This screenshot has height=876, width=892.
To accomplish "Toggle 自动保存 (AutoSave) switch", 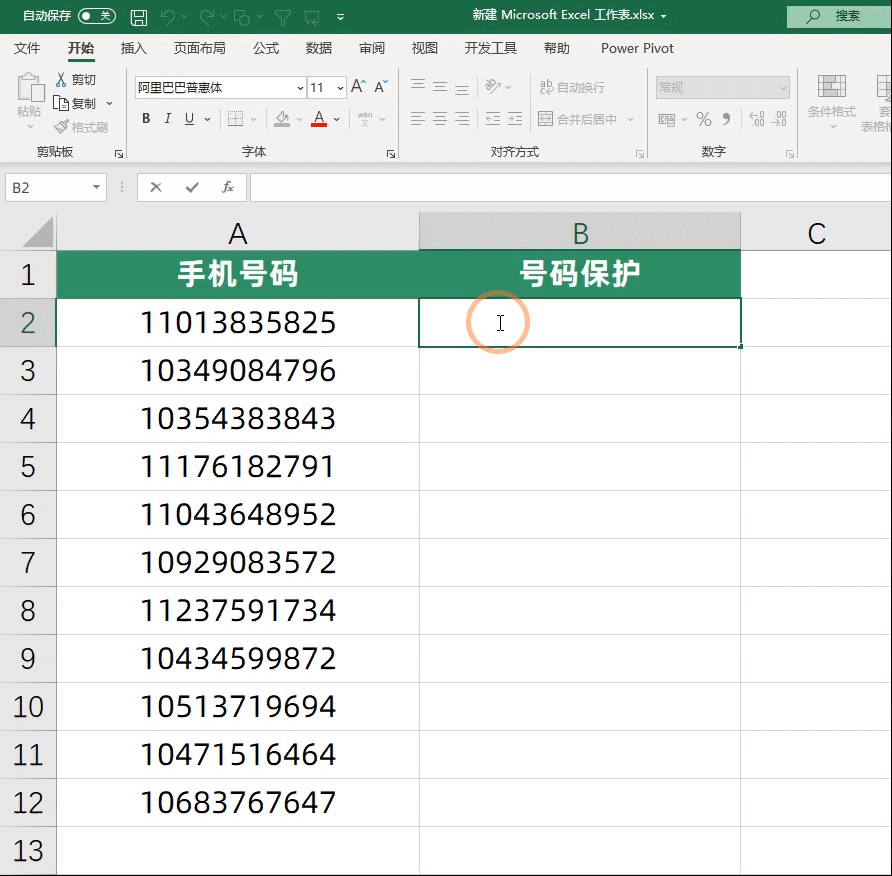I will click(98, 16).
